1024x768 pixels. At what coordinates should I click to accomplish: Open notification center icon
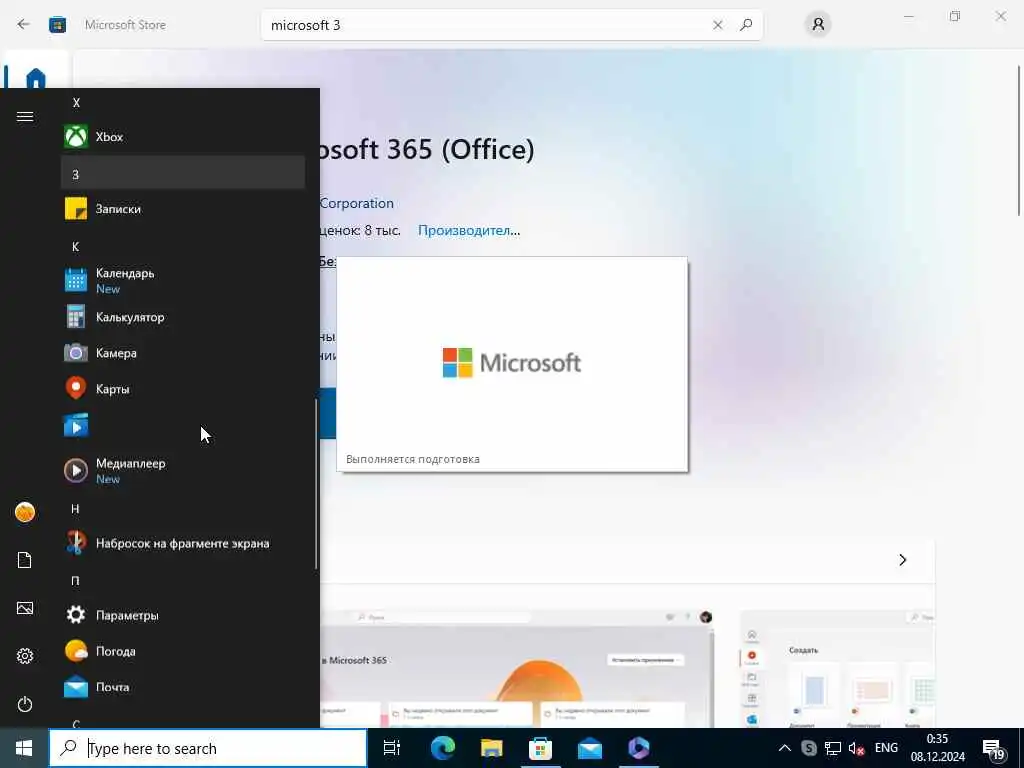[993, 748]
